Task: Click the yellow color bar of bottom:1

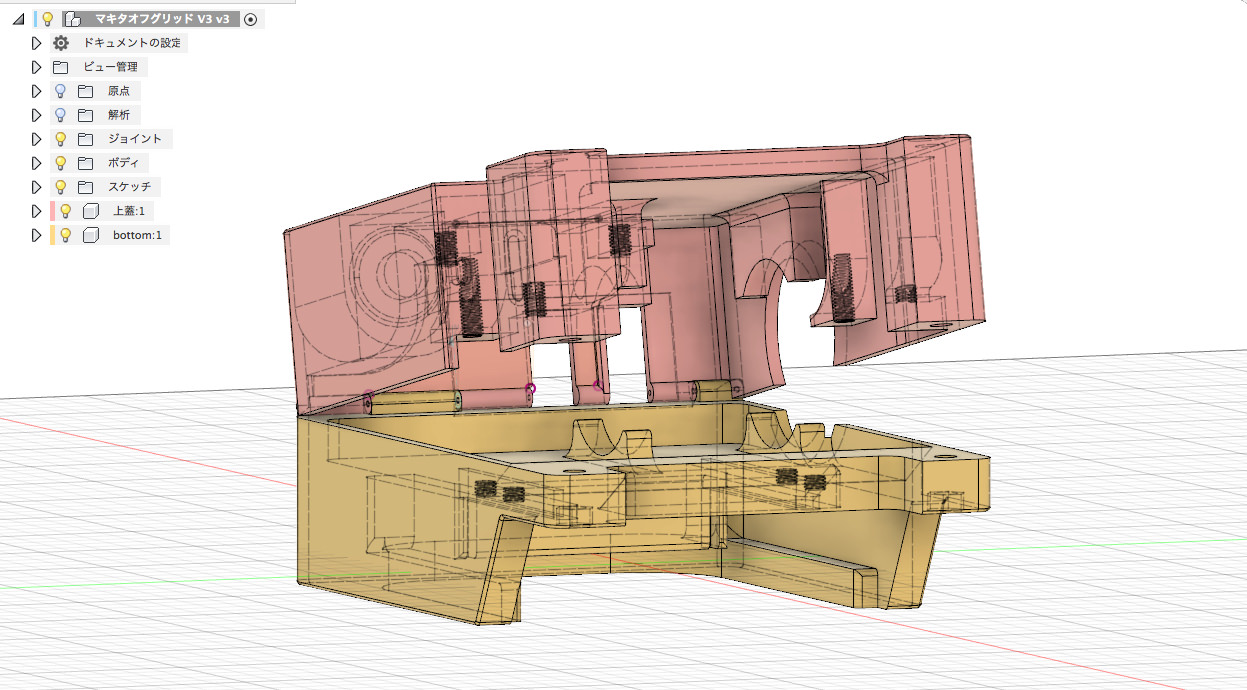Action: tap(52, 235)
